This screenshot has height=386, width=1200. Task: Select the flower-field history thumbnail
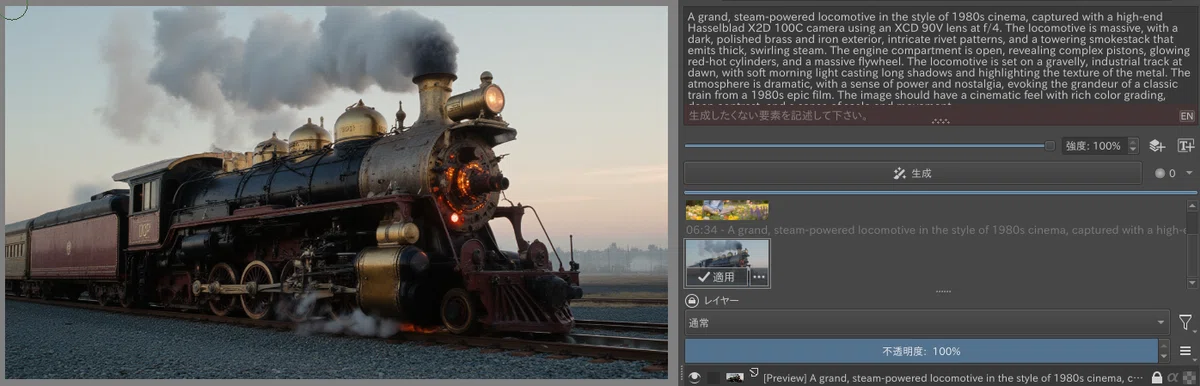[x=727, y=210]
